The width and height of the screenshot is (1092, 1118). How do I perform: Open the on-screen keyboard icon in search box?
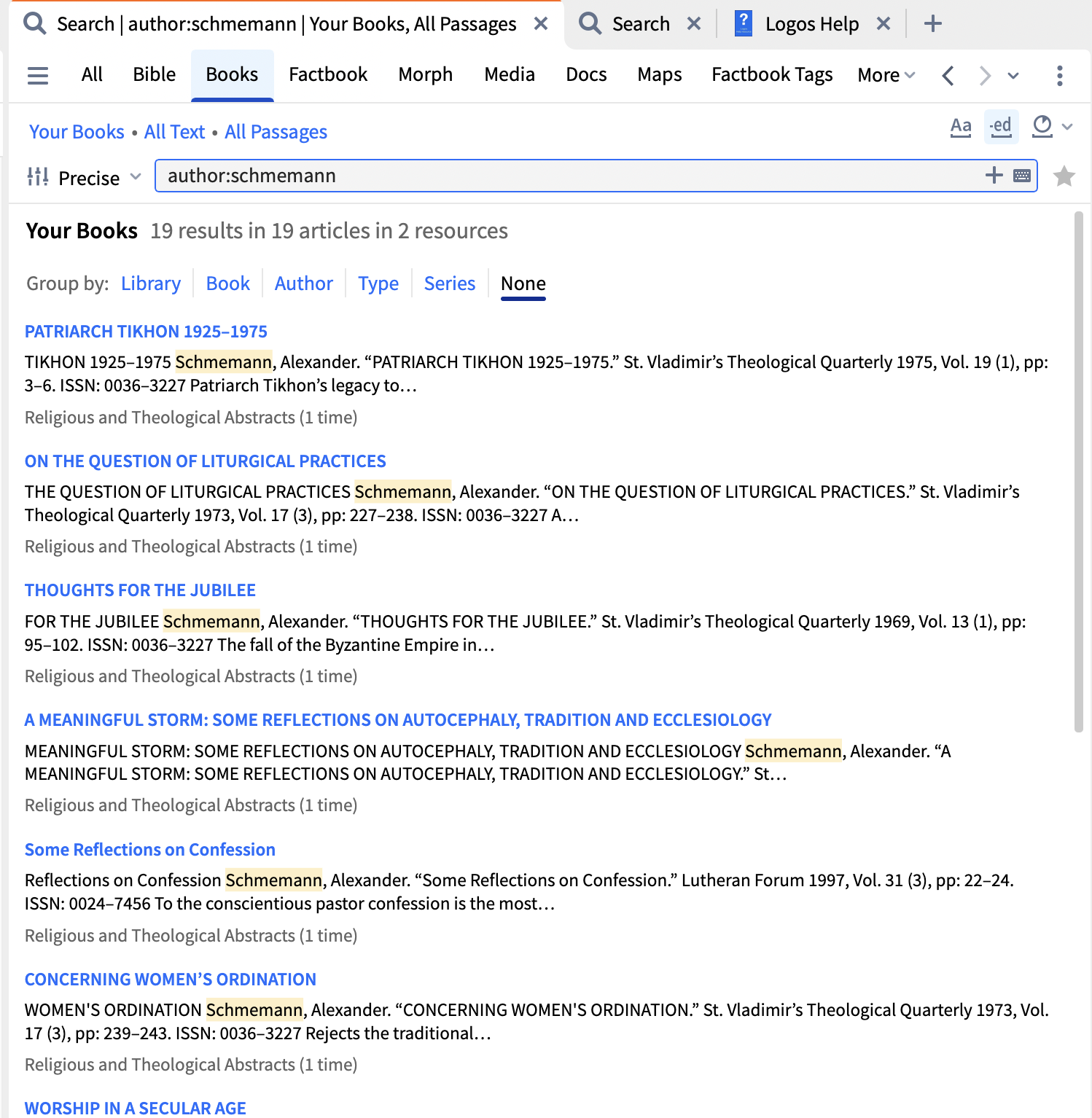pyautogui.click(x=1022, y=176)
